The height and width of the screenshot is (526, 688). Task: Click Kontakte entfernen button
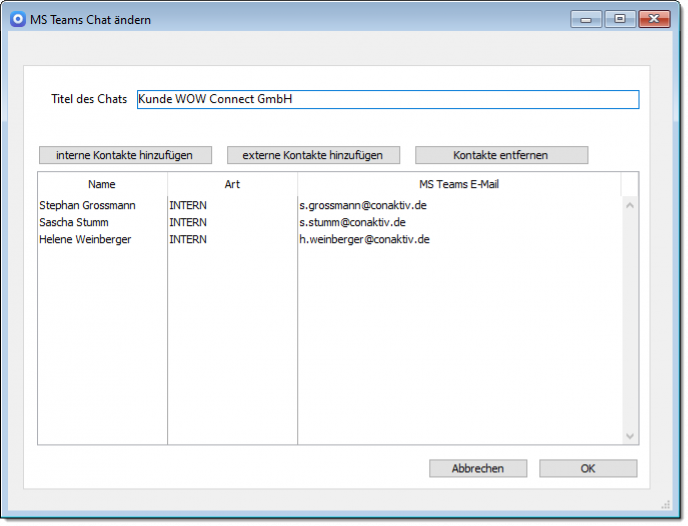501,155
